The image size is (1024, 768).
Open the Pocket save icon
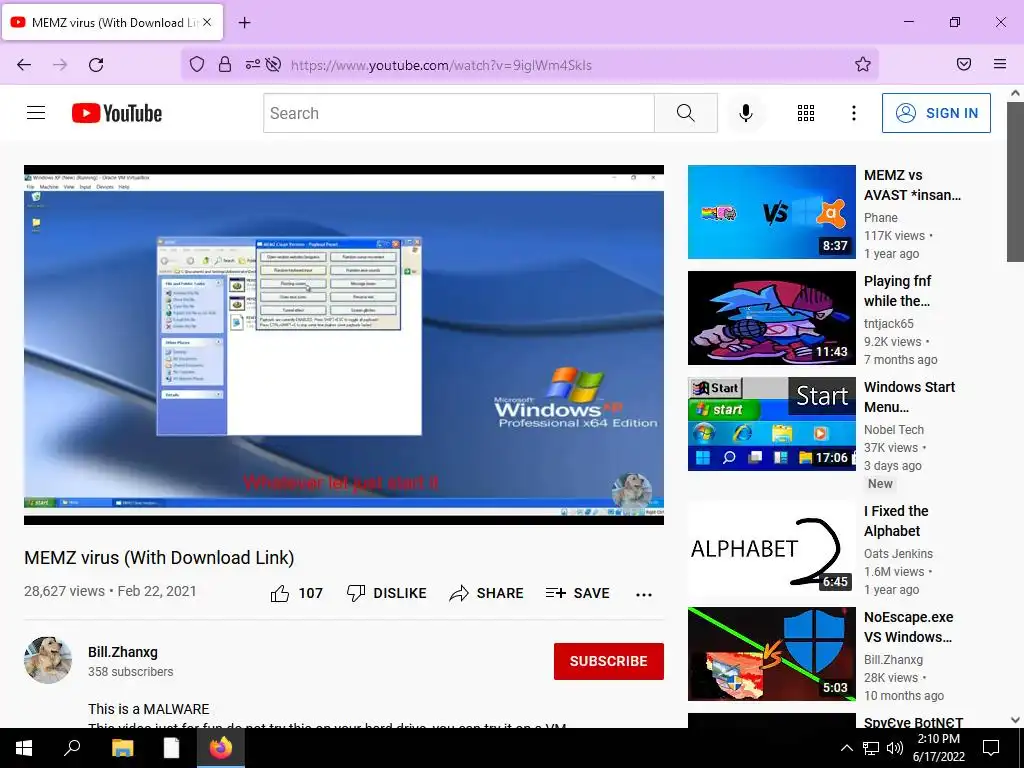coord(964,64)
